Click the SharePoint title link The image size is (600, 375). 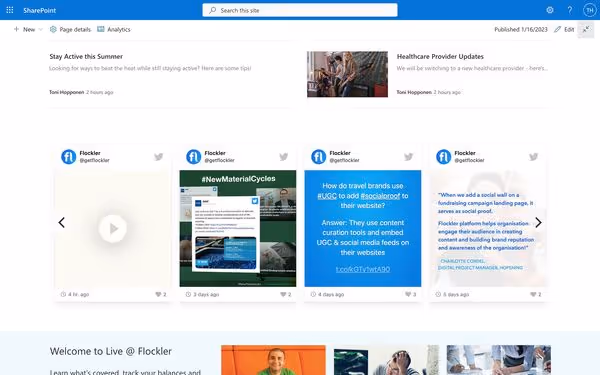click(39, 10)
